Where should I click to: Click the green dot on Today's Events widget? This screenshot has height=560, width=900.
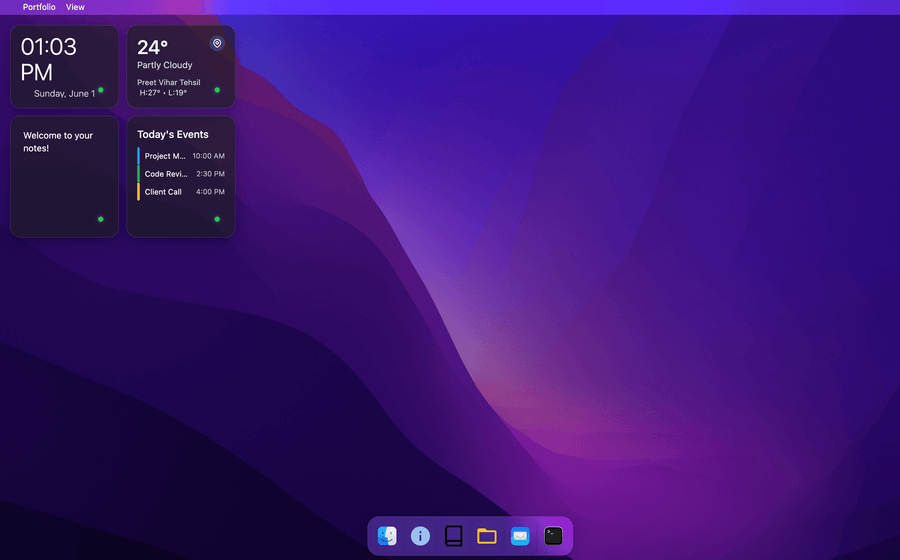pyautogui.click(x=217, y=219)
